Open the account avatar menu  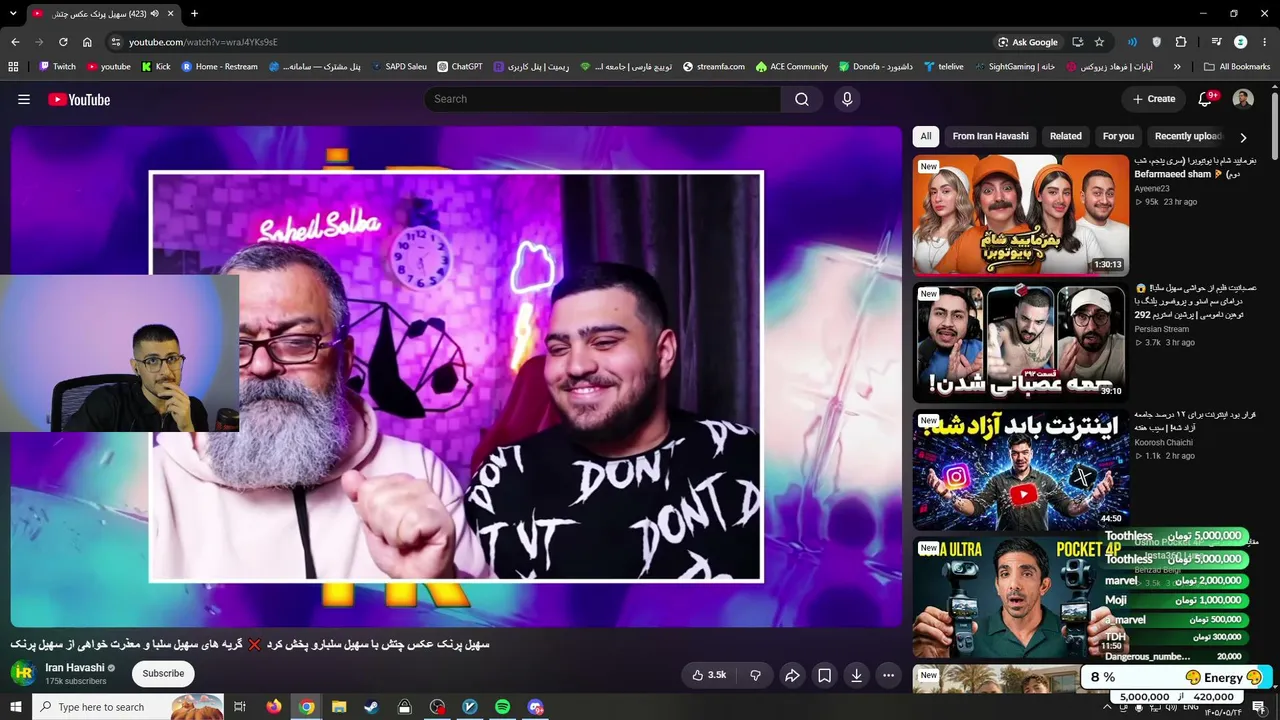pos(1243,99)
